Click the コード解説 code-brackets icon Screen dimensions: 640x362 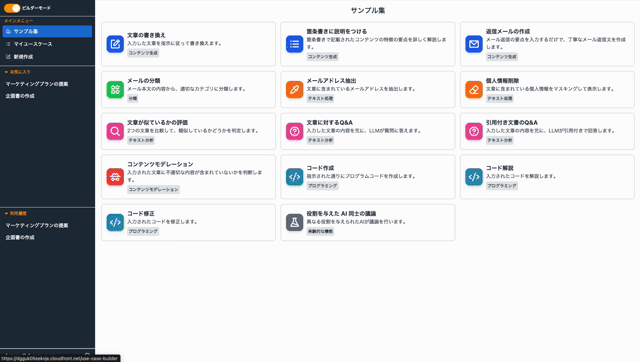coord(474,177)
